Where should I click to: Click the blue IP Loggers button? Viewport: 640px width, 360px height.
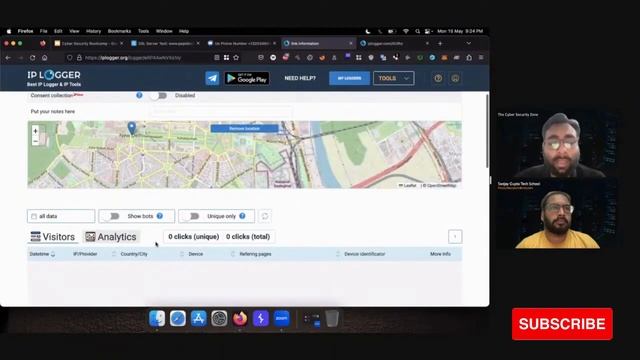pyautogui.click(x=349, y=78)
